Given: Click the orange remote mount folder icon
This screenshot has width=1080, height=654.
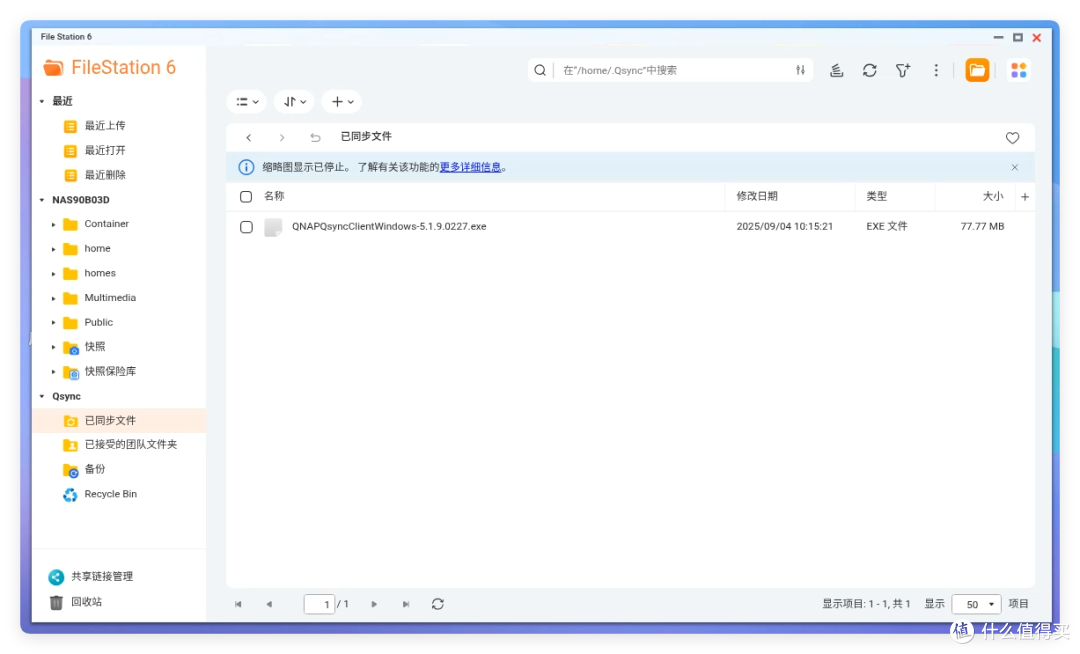Looking at the screenshot, I should [x=977, y=70].
